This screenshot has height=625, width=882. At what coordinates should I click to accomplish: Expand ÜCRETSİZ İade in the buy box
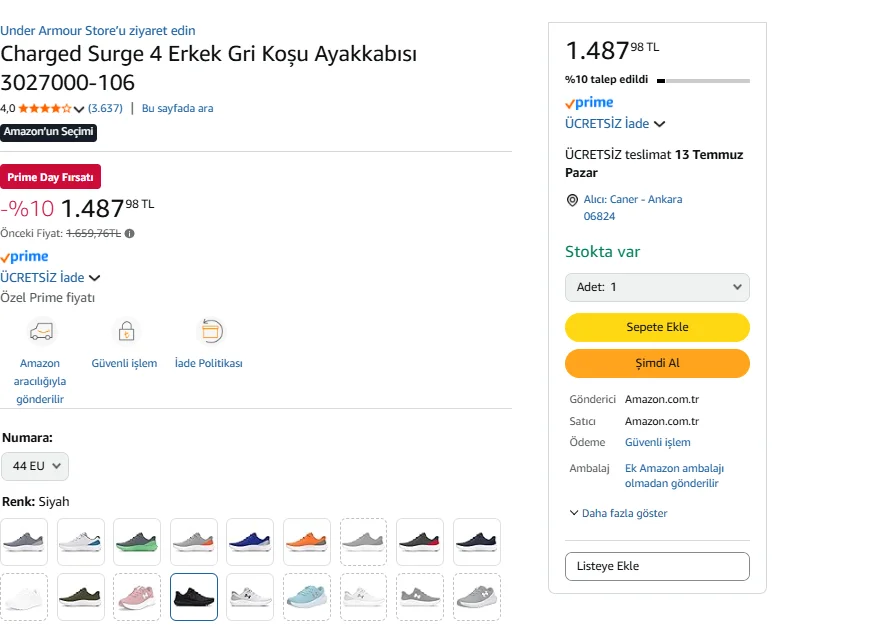click(x=615, y=124)
